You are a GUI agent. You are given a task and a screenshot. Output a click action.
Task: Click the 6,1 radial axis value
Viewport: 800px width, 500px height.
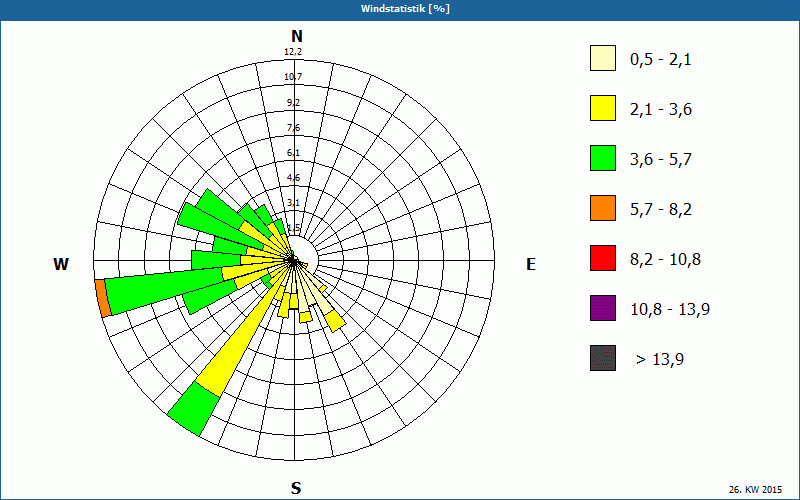pos(293,153)
